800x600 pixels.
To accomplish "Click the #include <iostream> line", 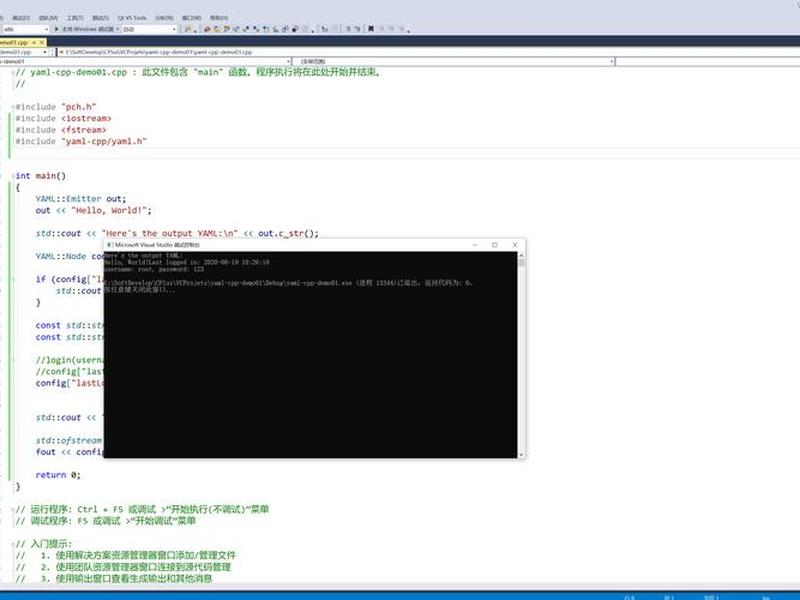I will (63, 118).
